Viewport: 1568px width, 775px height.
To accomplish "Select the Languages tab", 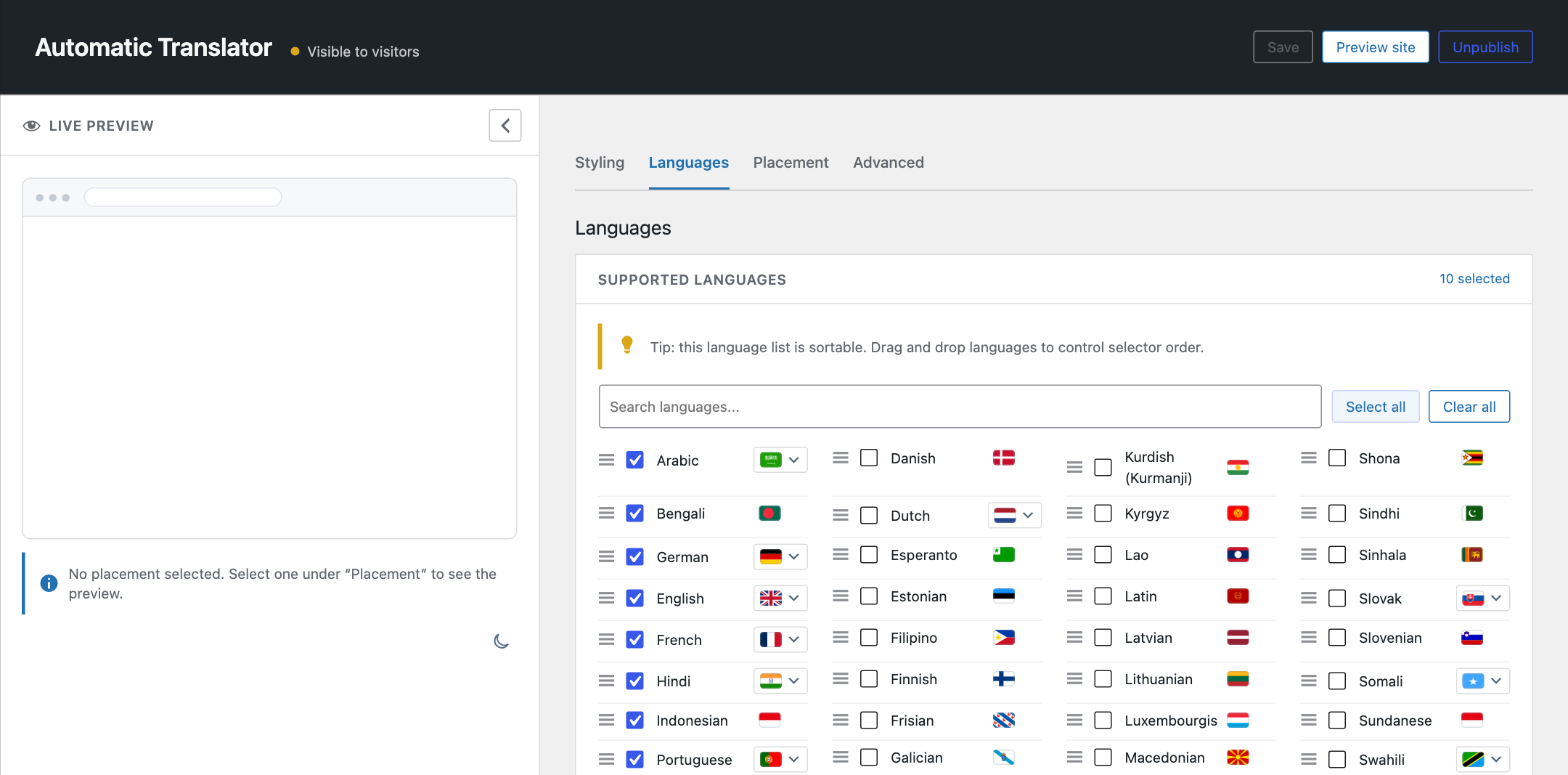I will [689, 163].
